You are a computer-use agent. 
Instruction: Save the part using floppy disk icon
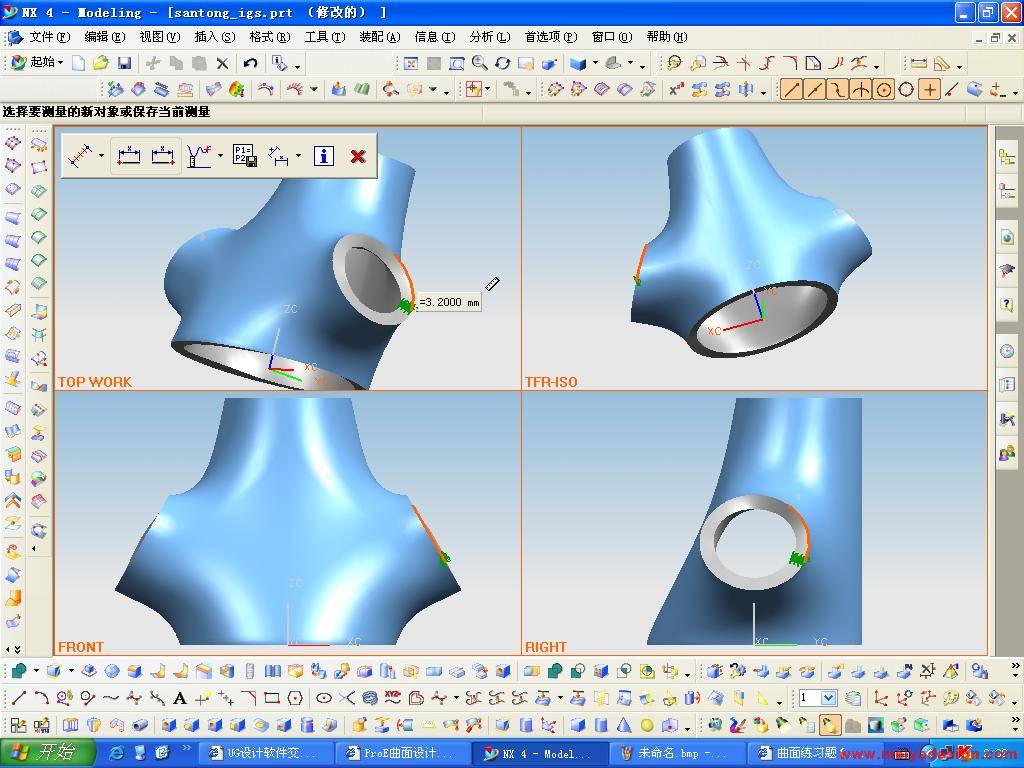point(124,63)
